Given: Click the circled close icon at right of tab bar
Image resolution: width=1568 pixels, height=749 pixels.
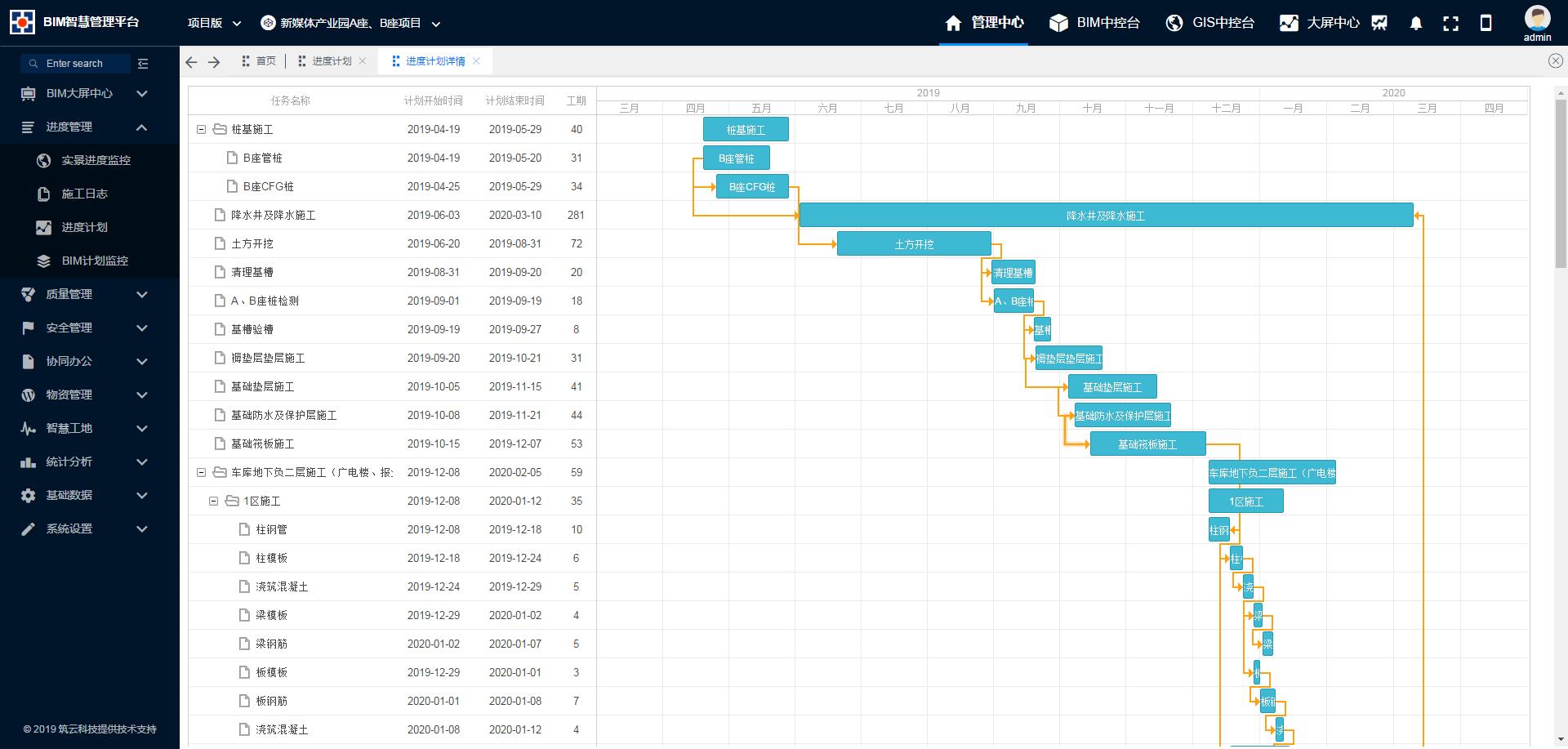Looking at the screenshot, I should point(1555,60).
